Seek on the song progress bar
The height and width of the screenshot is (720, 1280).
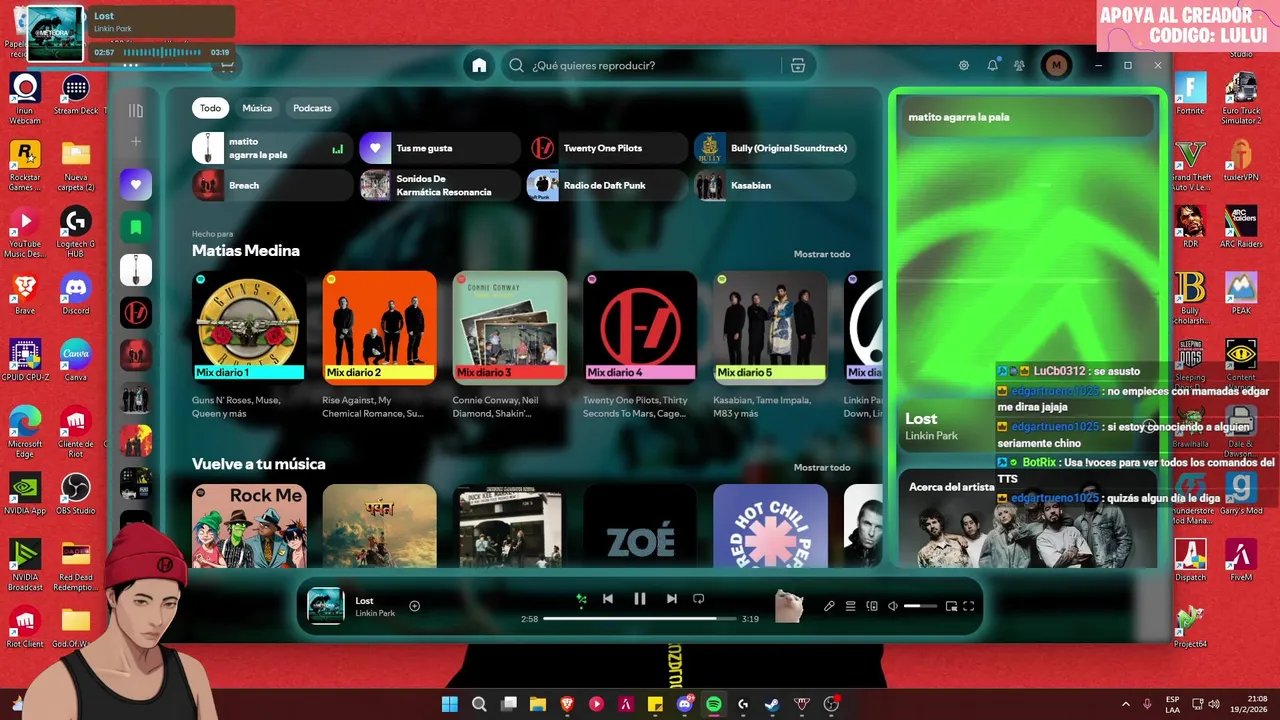click(x=640, y=619)
